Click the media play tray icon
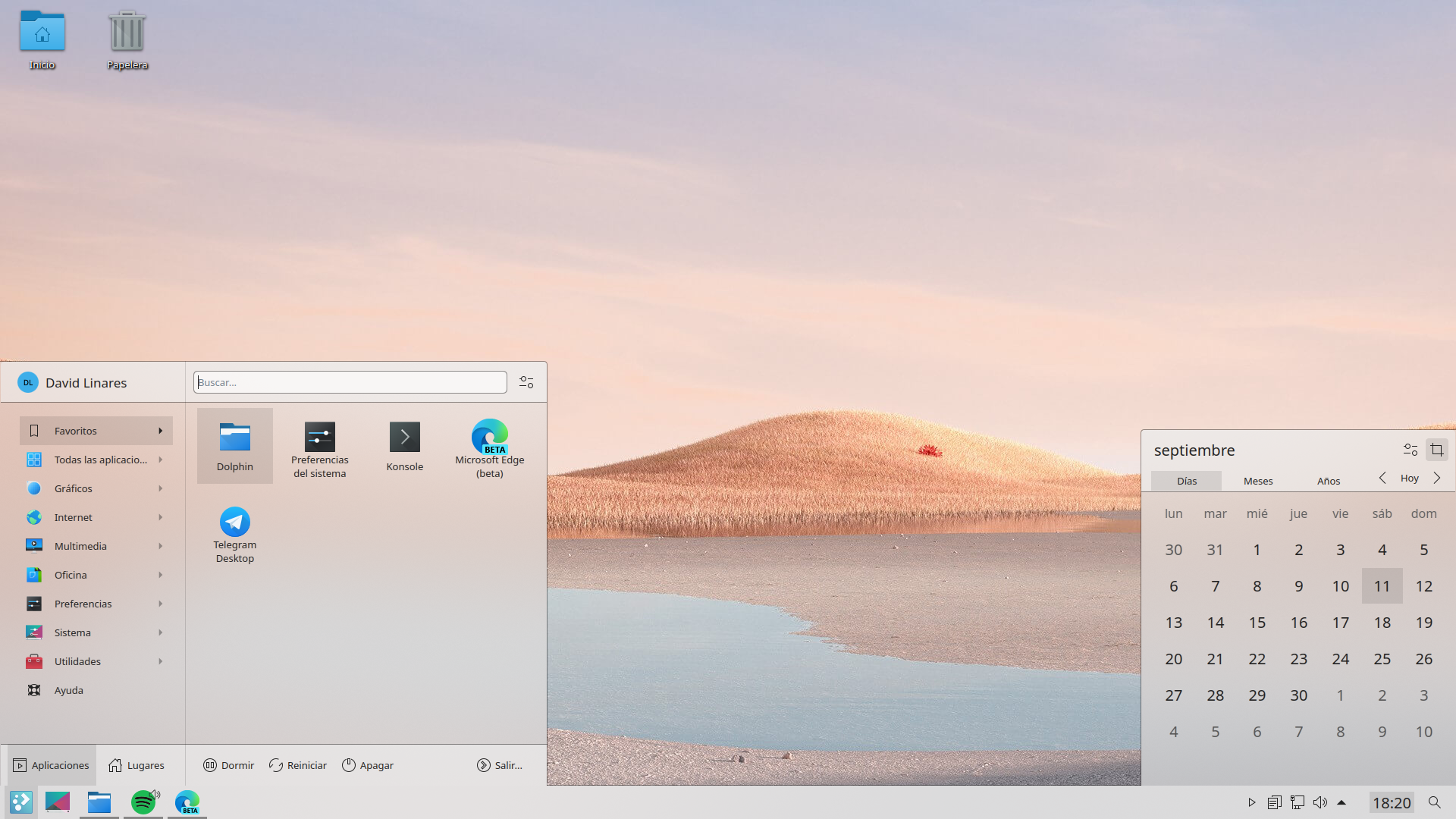Viewport: 1456px width, 819px height. point(1252,802)
